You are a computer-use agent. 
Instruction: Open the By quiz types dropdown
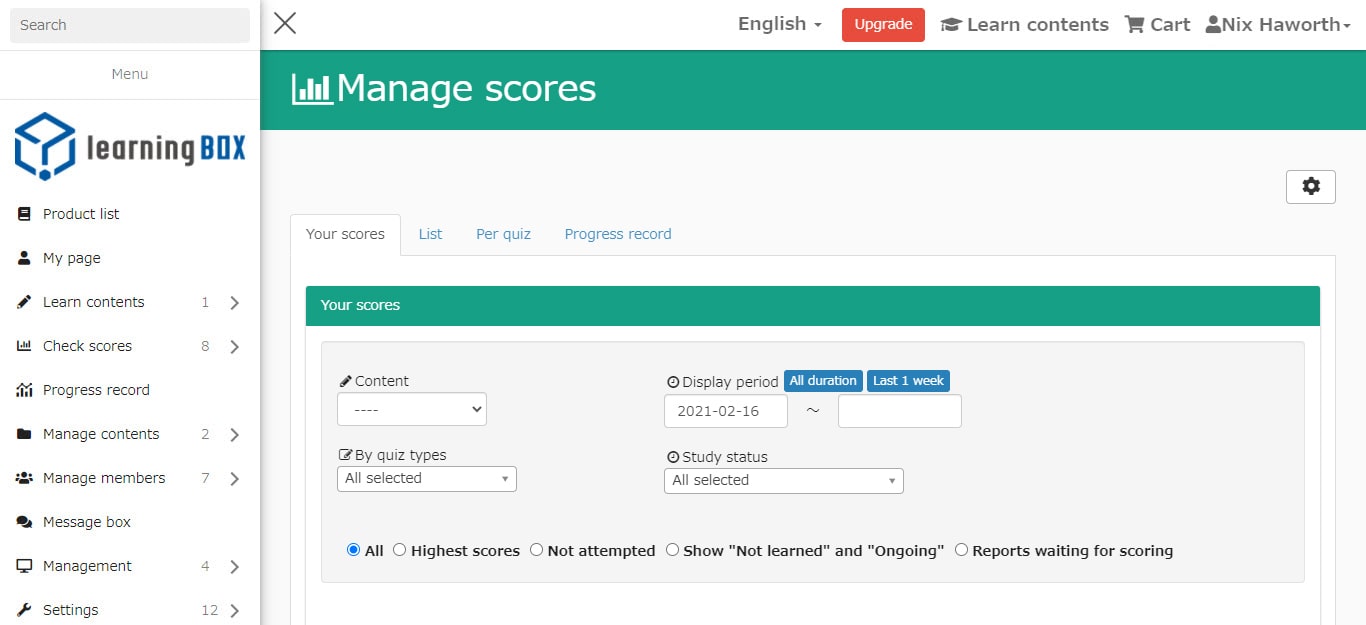tap(427, 479)
